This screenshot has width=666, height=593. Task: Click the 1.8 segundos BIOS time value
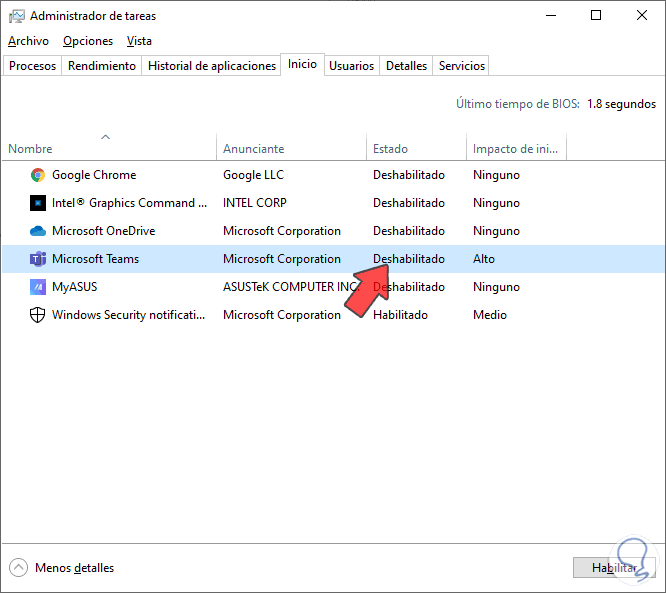click(621, 104)
